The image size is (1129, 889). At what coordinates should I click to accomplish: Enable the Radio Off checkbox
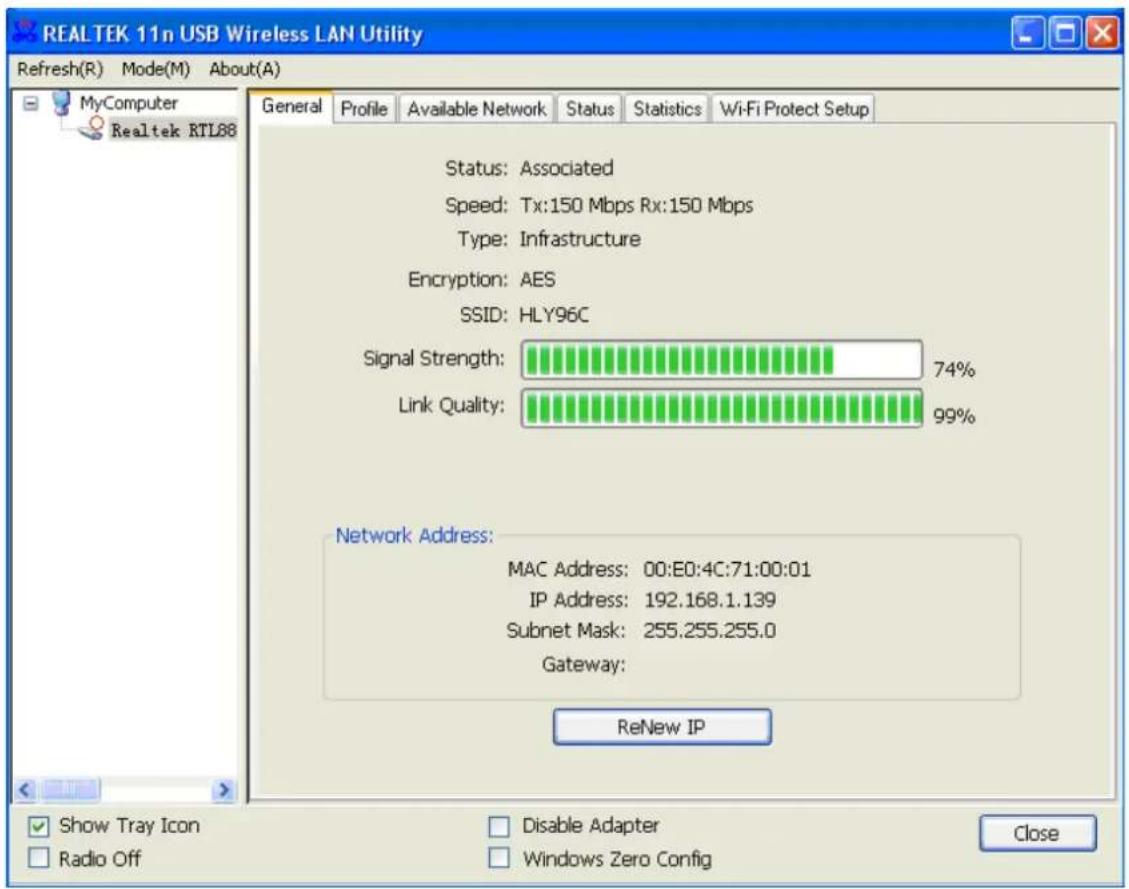38,858
